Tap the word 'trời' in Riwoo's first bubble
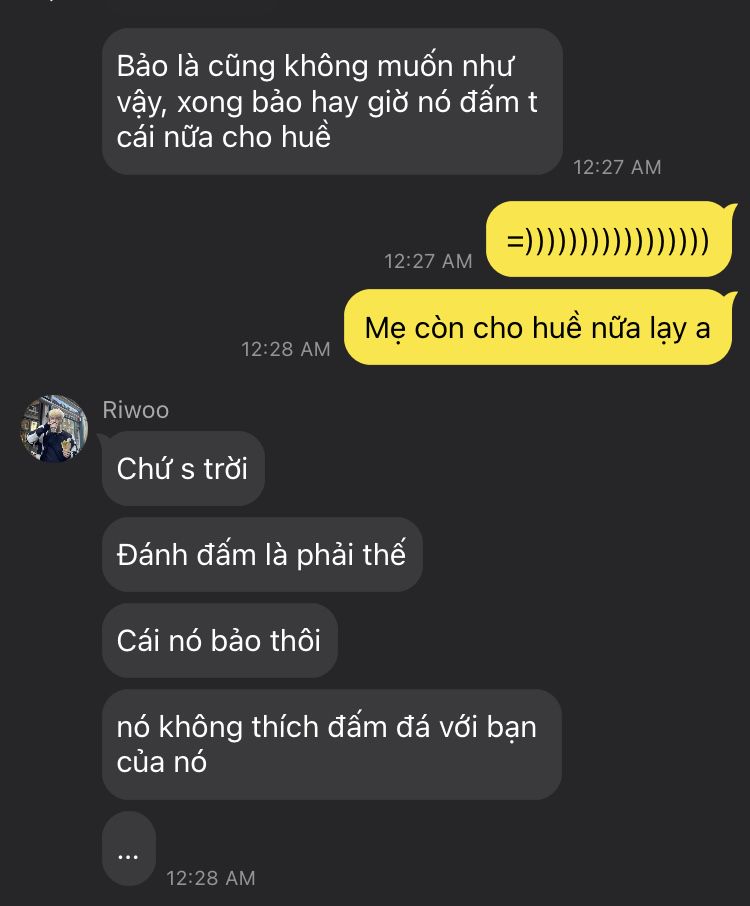The width and height of the screenshot is (750, 906). point(225,468)
